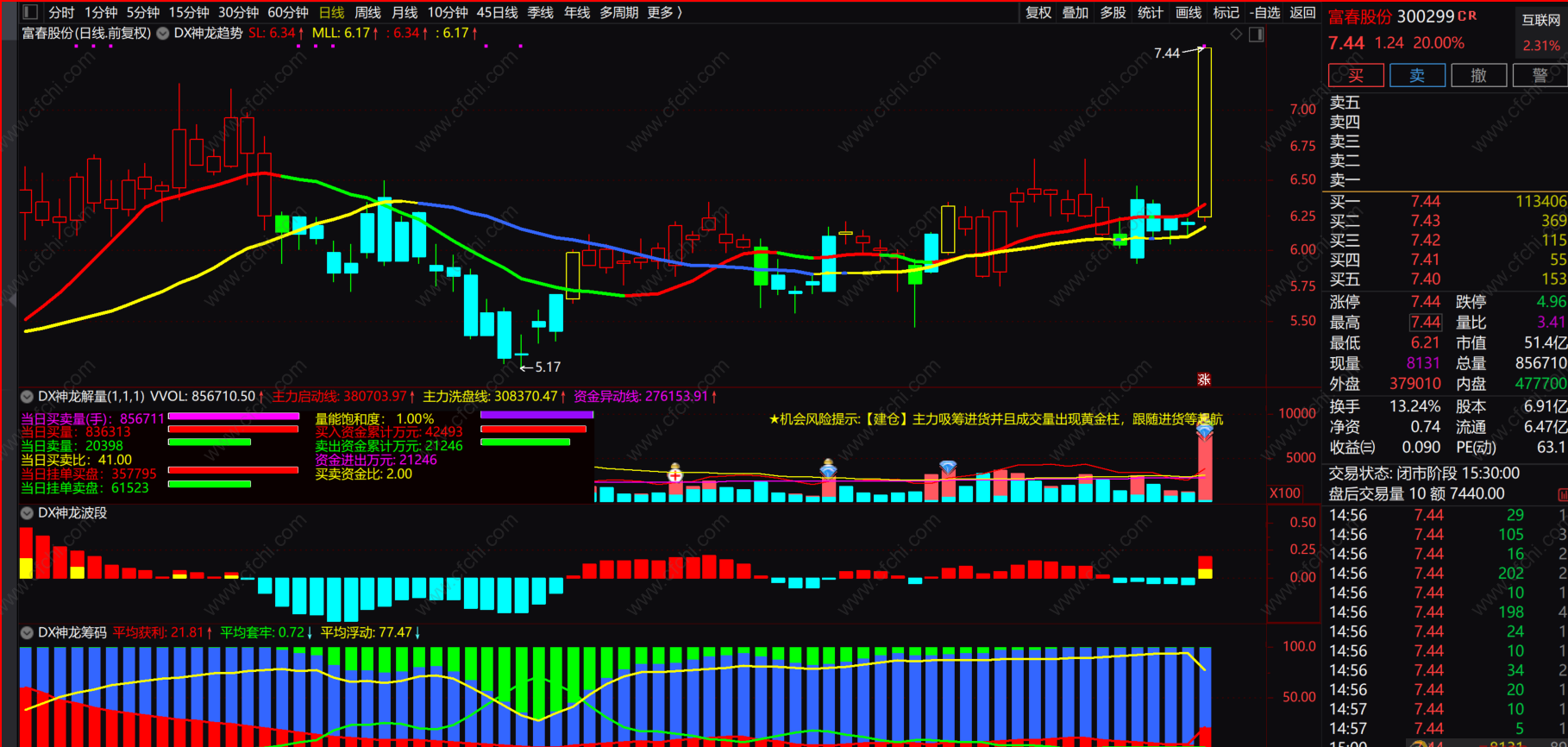Screen dimensions: 1568x747
Task: Select the 45日线 period tab
Action: tap(497, 12)
